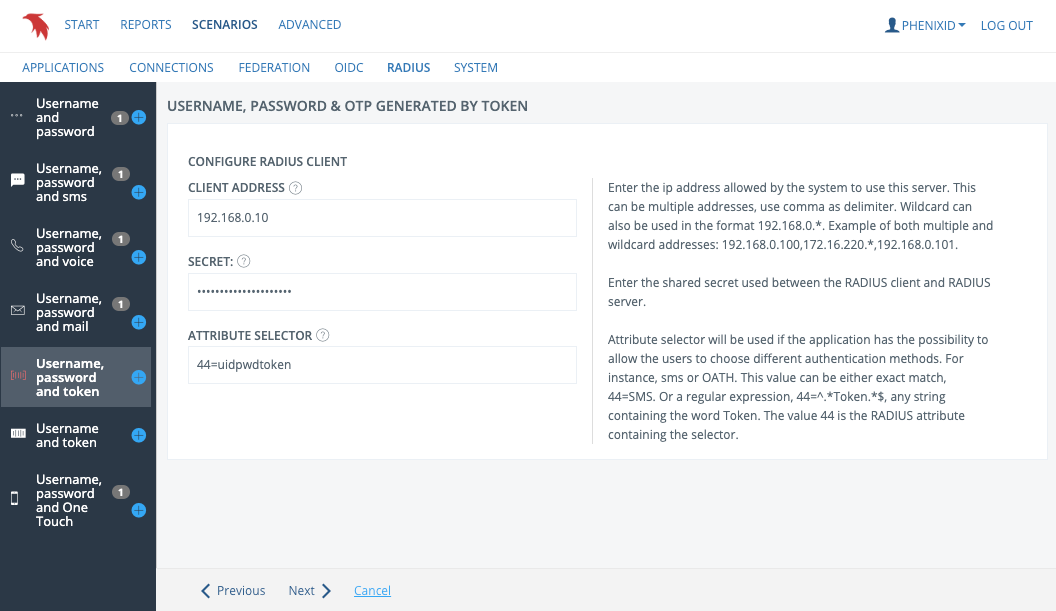Add a new Username and password scenario
This screenshot has height=611, width=1056.
tap(139, 118)
